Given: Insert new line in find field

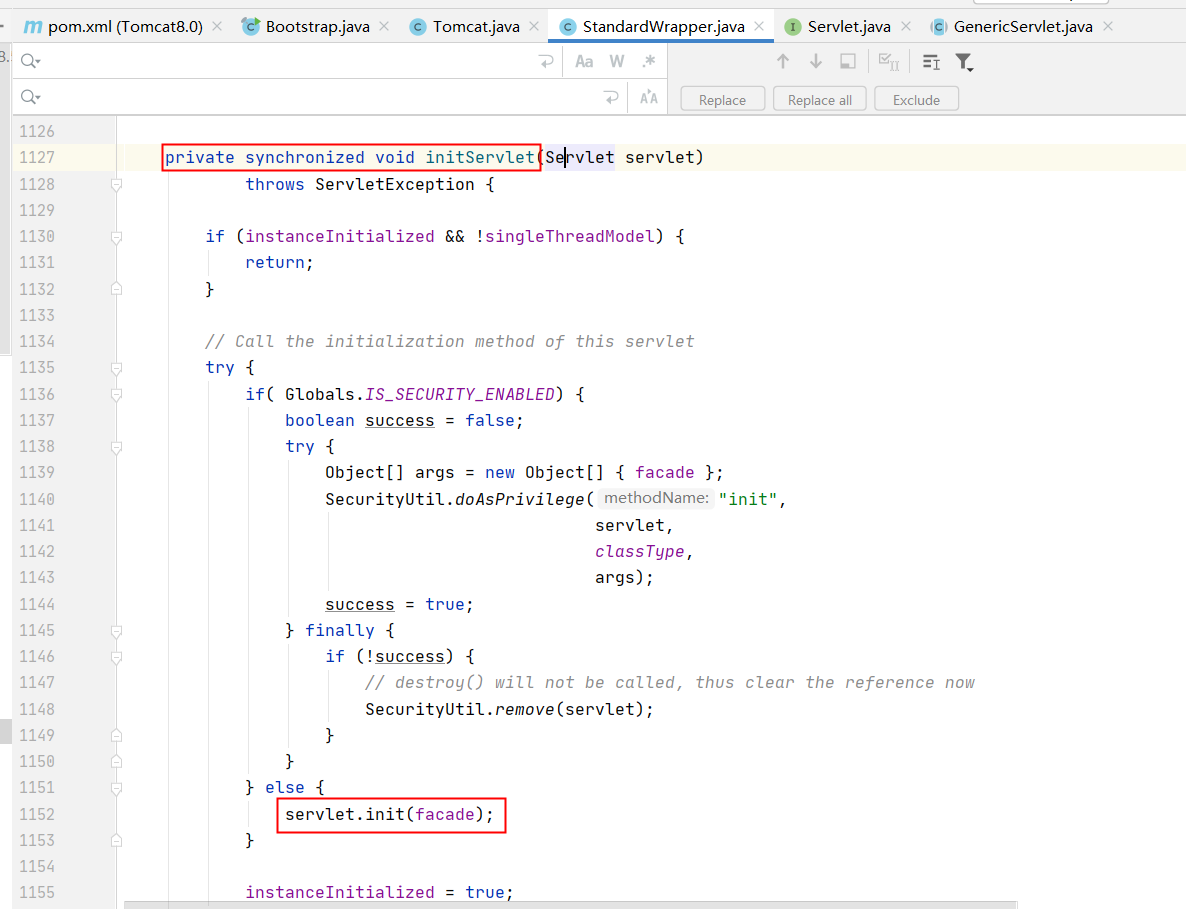Looking at the screenshot, I should click(x=546, y=61).
